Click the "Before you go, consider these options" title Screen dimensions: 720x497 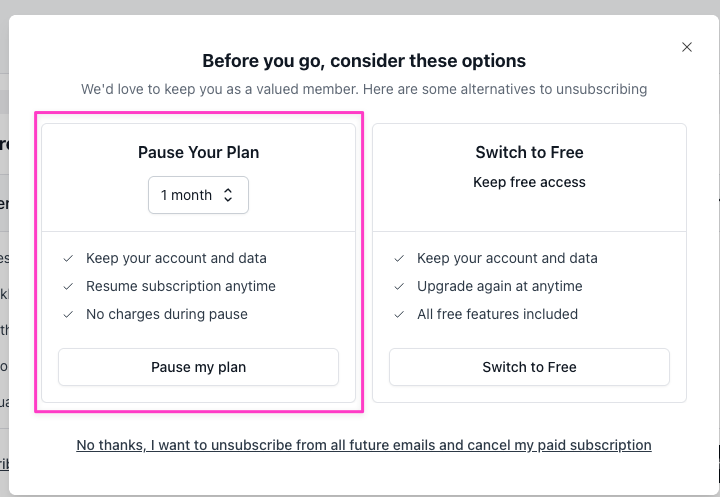point(364,61)
